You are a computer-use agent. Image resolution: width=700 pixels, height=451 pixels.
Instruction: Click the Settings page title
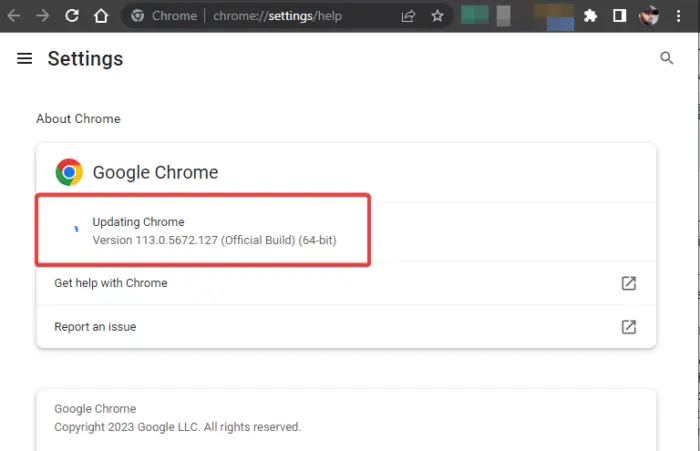[x=85, y=59]
